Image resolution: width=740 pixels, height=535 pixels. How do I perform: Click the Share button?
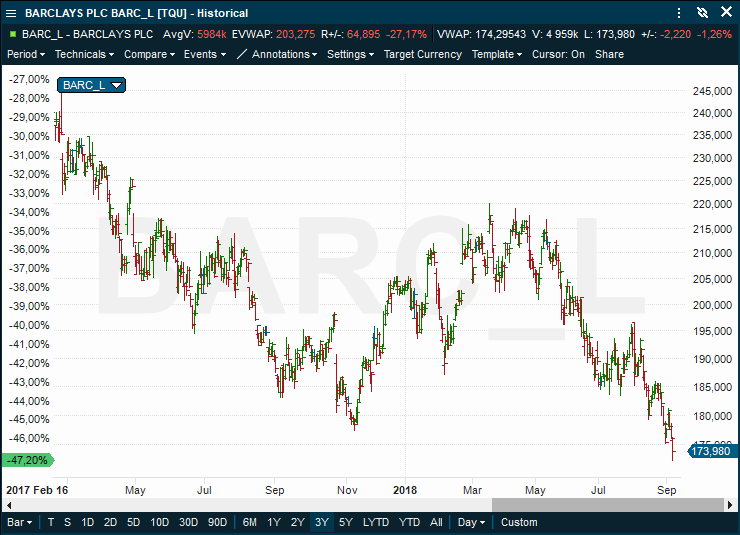[x=609, y=54]
